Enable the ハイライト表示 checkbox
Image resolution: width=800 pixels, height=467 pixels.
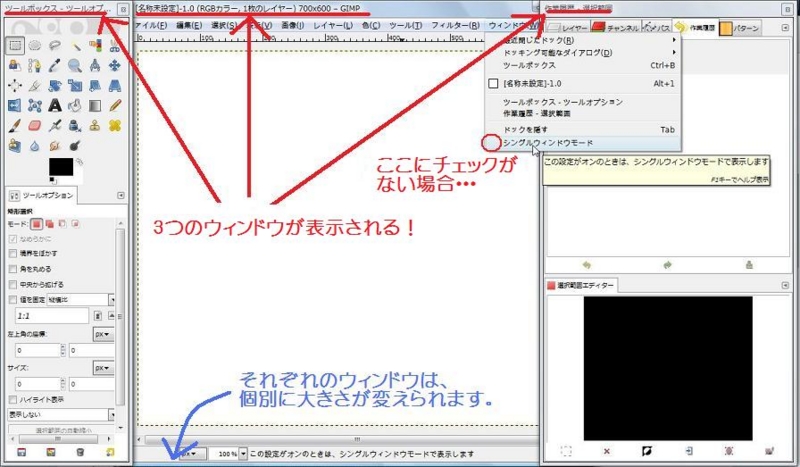tap(13, 400)
